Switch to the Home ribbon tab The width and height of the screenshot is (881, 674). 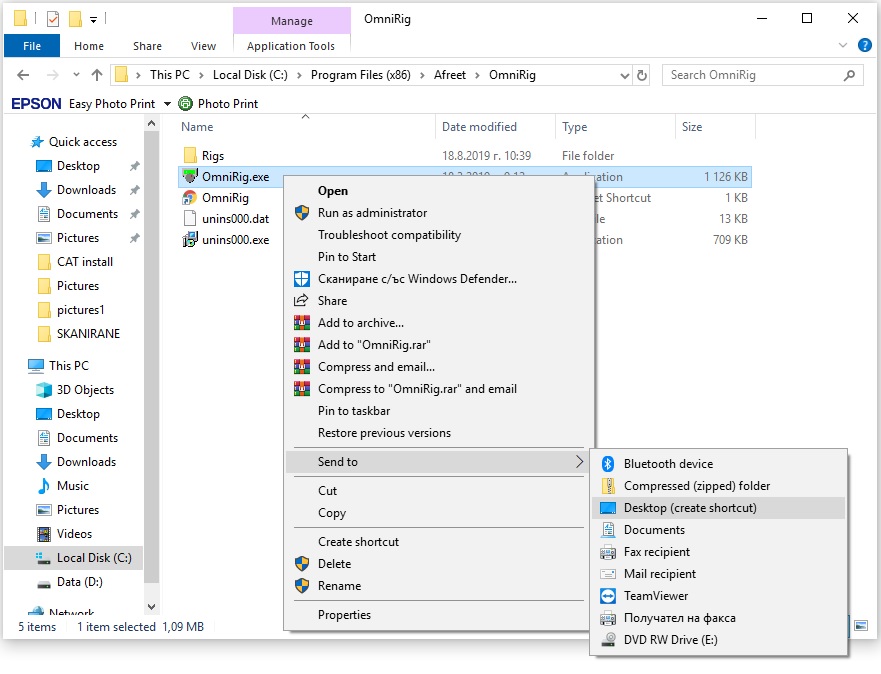point(89,45)
